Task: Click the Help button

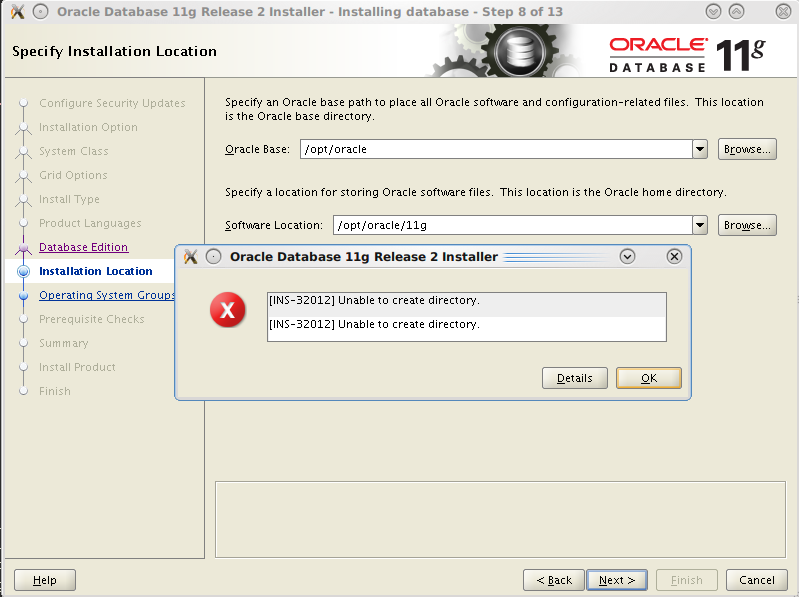Action: (x=45, y=580)
